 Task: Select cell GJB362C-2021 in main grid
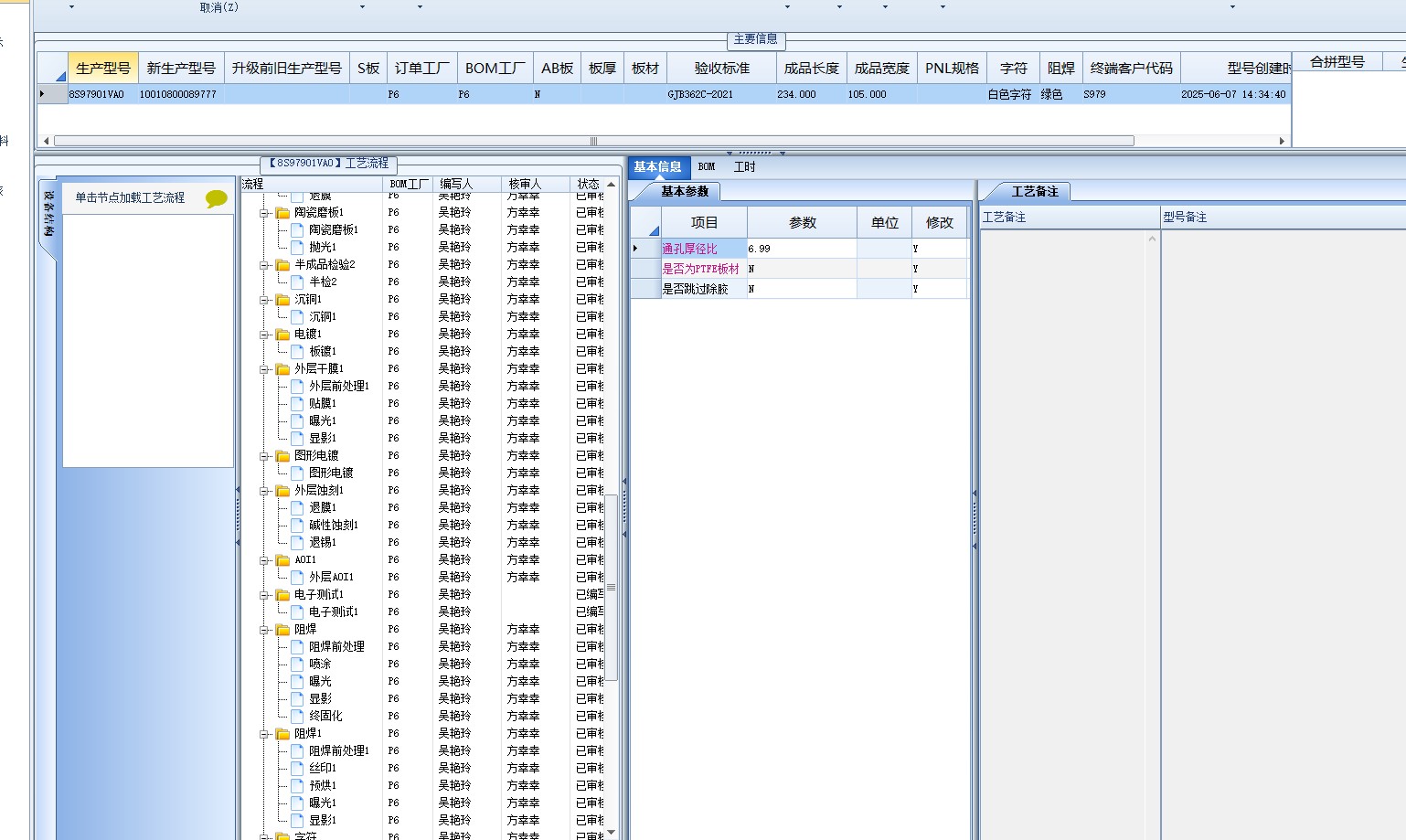click(721, 94)
